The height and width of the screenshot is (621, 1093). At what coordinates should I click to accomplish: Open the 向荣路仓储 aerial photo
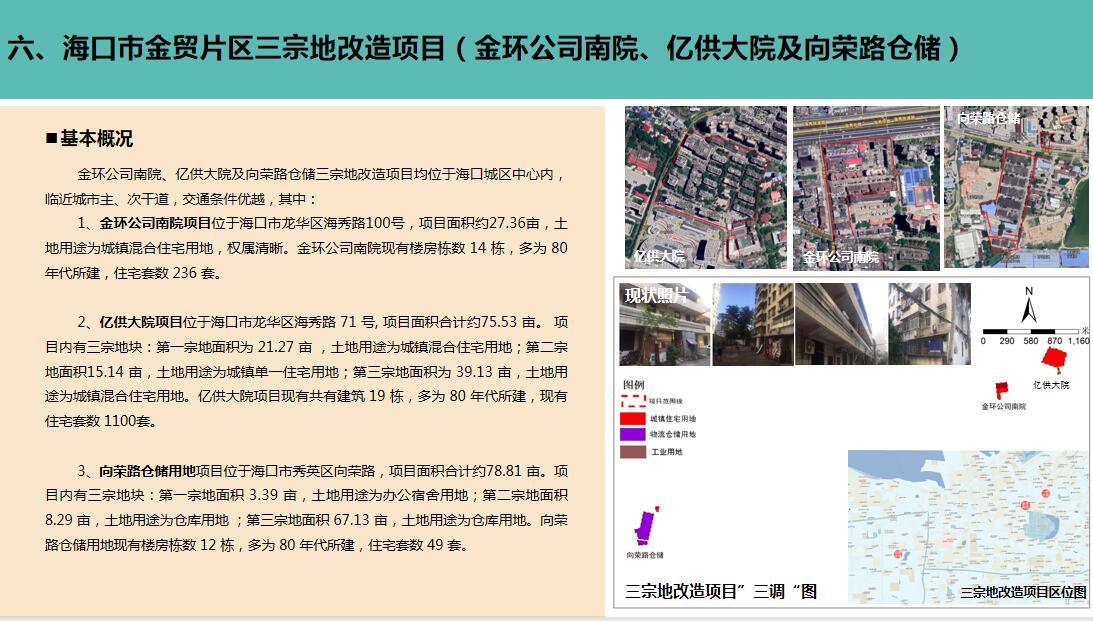[x=1016, y=188]
